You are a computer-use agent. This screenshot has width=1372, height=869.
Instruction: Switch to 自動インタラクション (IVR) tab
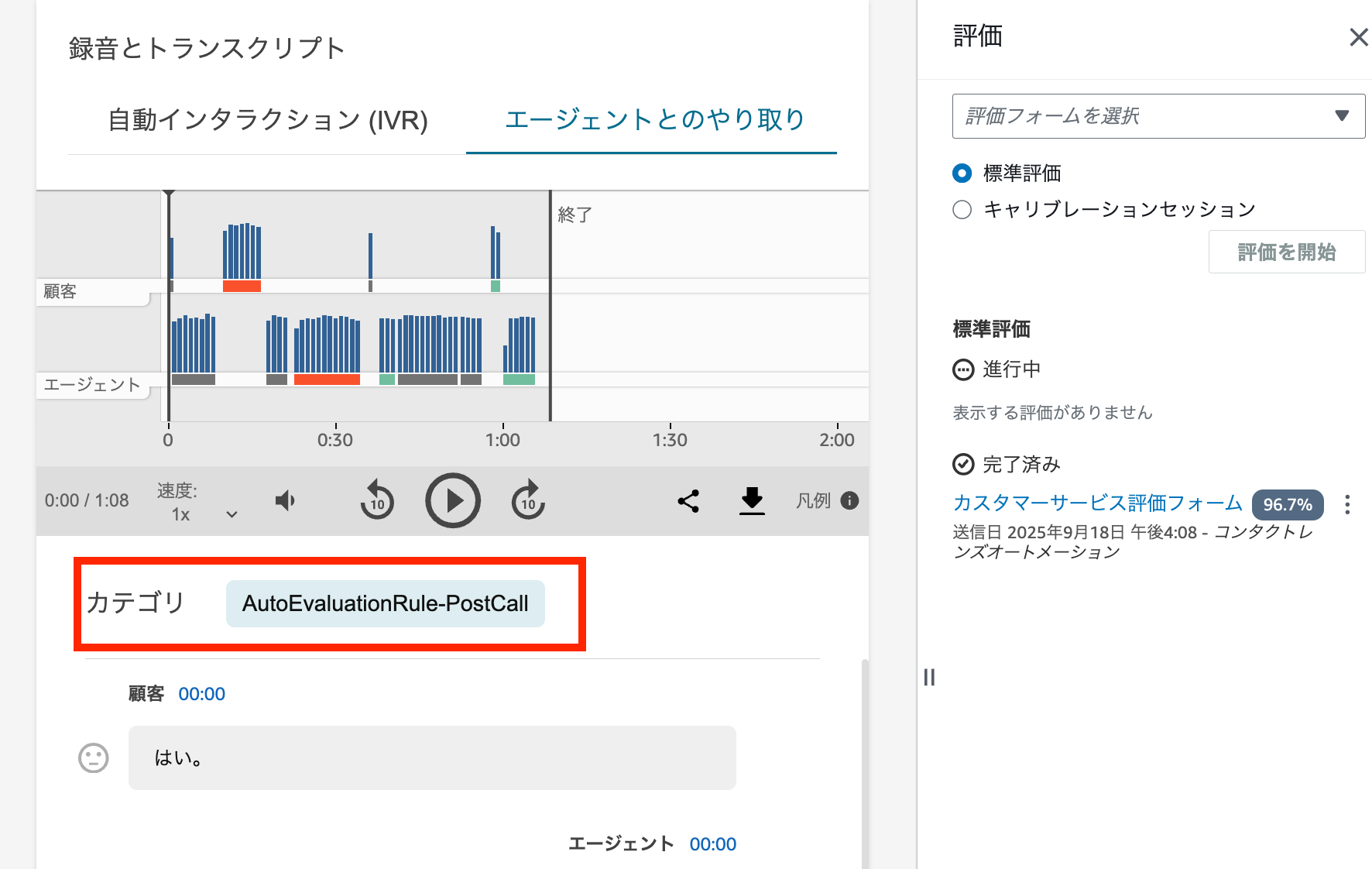pyautogui.click(x=267, y=120)
